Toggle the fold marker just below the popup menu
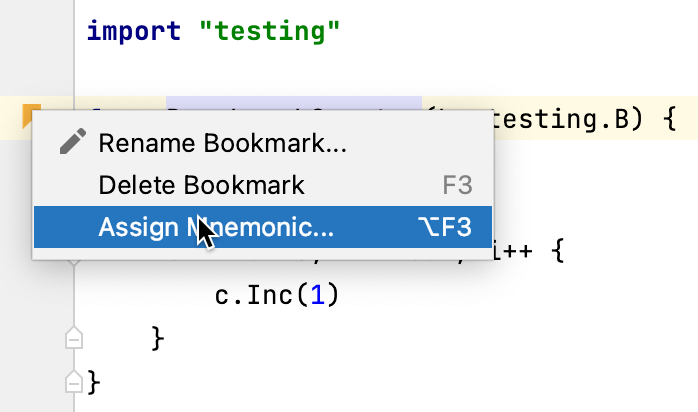Image resolution: width=698 pixels, height=412 pixels. click(x=73, y=263)
